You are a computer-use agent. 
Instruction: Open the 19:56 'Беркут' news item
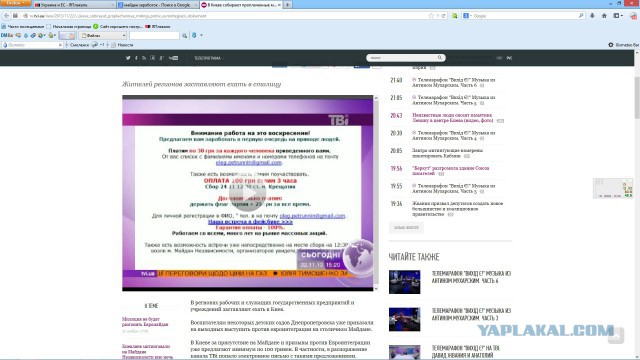[451, 171]
